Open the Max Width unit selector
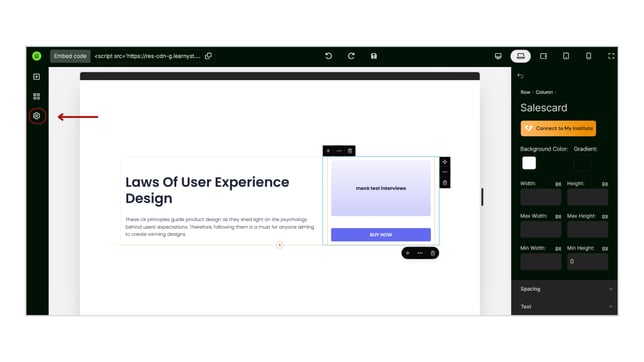The image size is (644, 362). tap(558, 217)
